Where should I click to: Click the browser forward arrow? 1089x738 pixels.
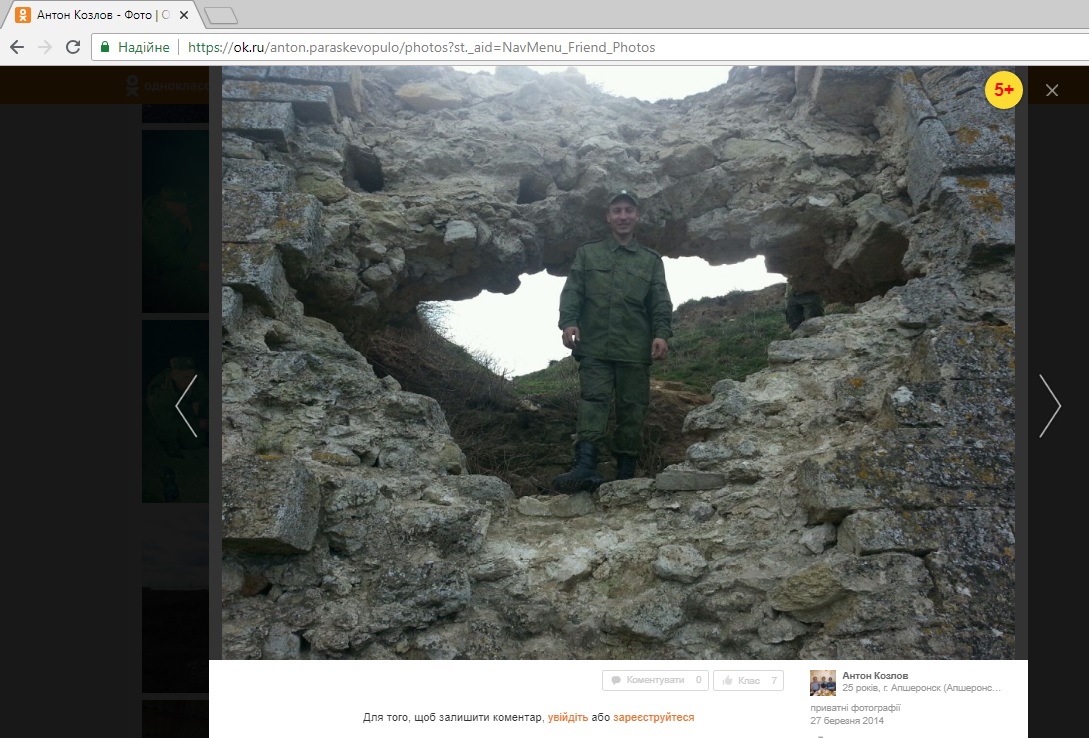(x=44, y=47)
